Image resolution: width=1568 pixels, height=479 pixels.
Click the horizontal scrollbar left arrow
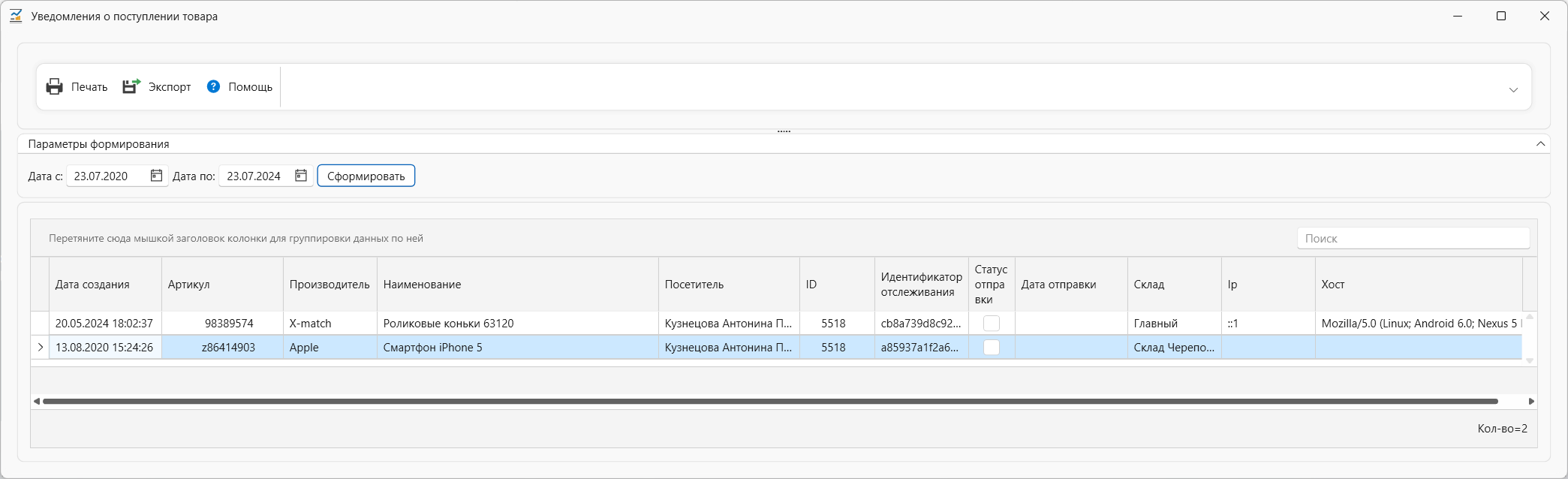tap(36, 401)
